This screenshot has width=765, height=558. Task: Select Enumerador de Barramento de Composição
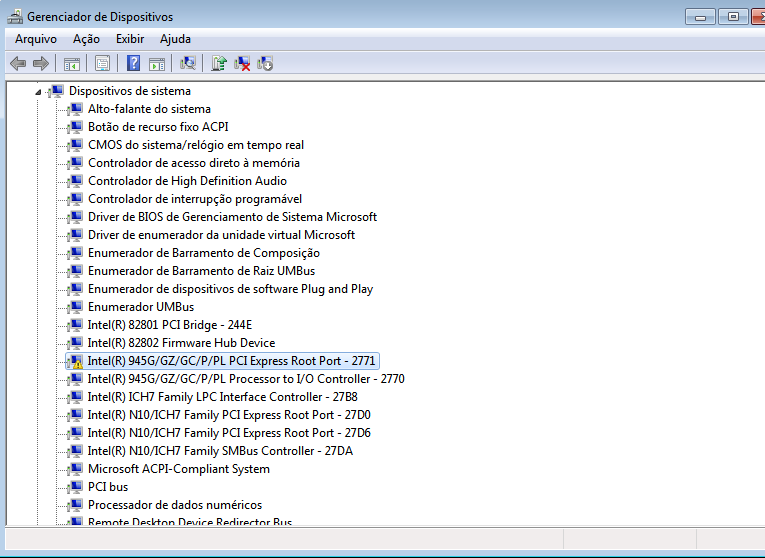[204, 253]
